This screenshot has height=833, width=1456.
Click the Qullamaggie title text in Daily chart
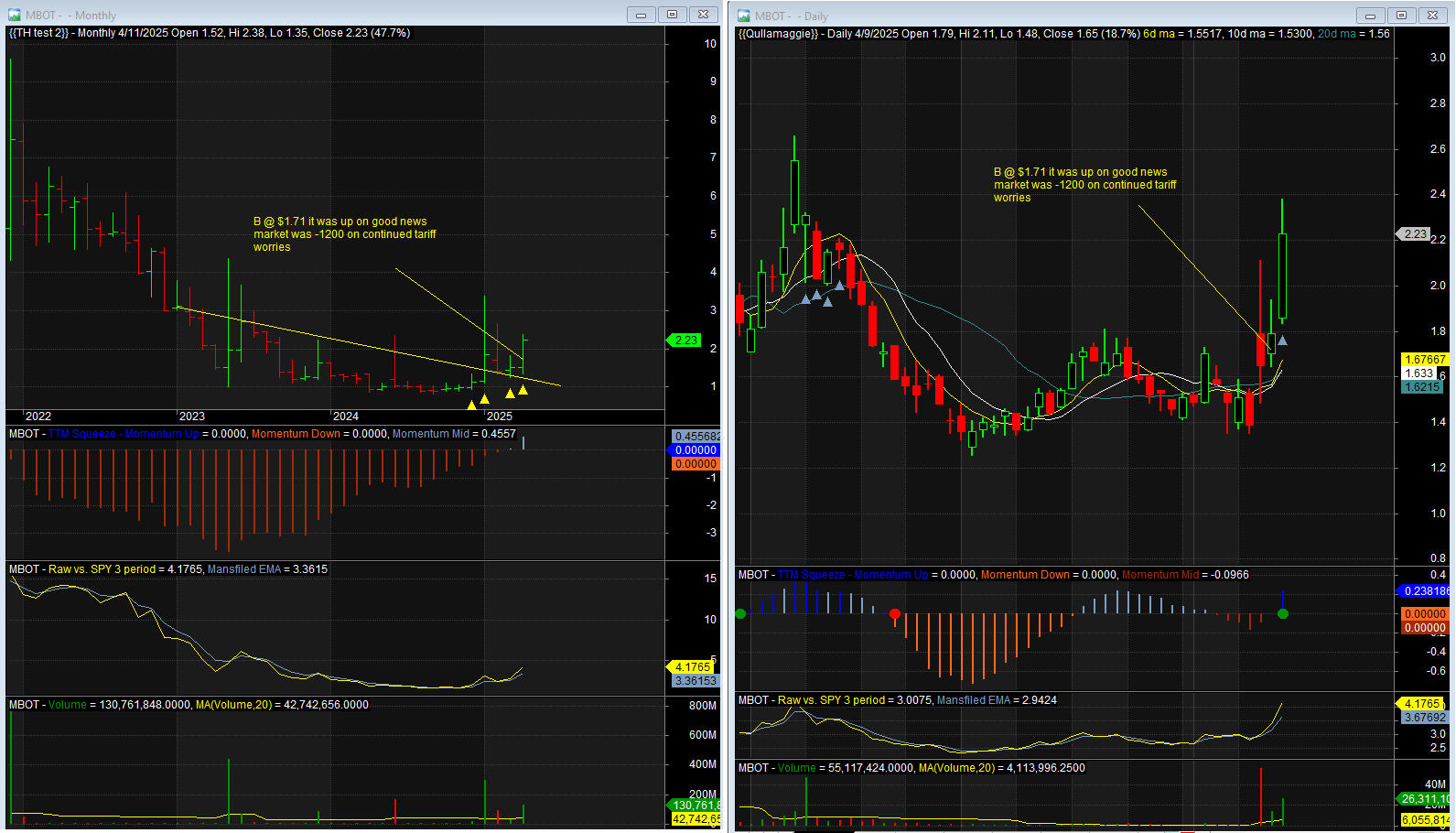coord(777,34)
